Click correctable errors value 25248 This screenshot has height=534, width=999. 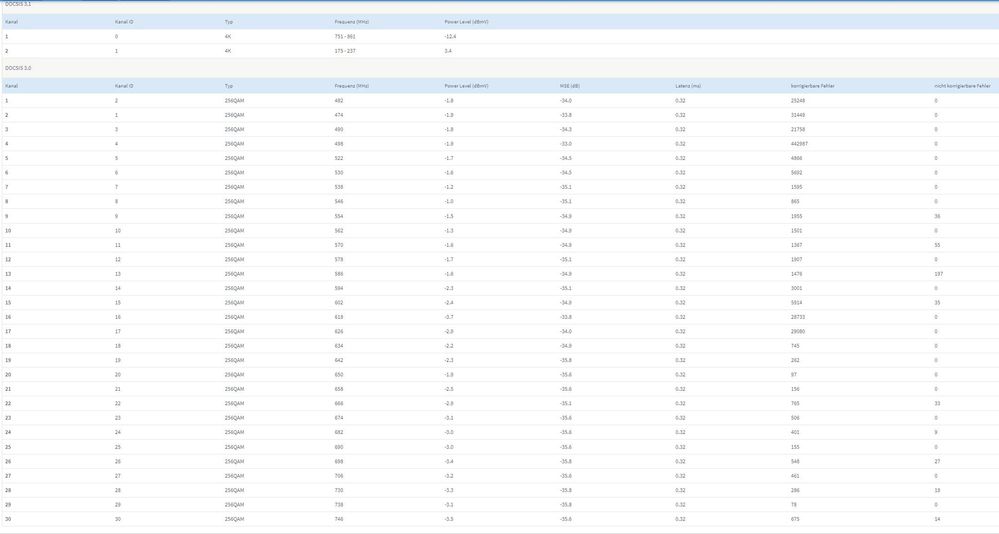798,101
